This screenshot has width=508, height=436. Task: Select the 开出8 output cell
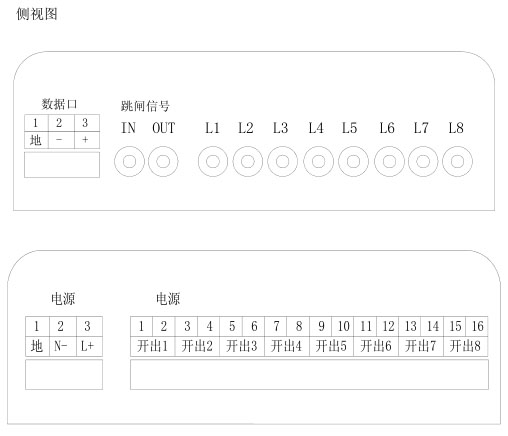coord(466,346)
